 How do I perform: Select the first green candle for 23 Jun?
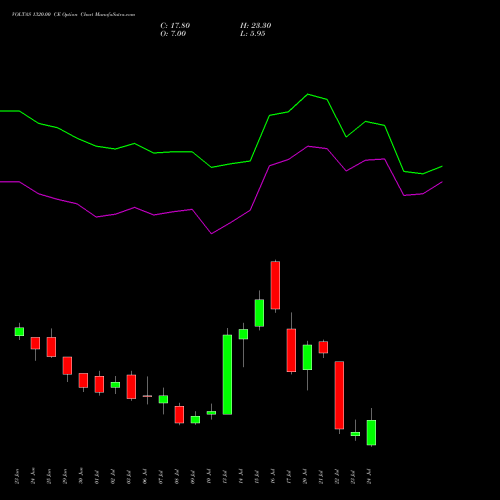[x=19, y=332]
